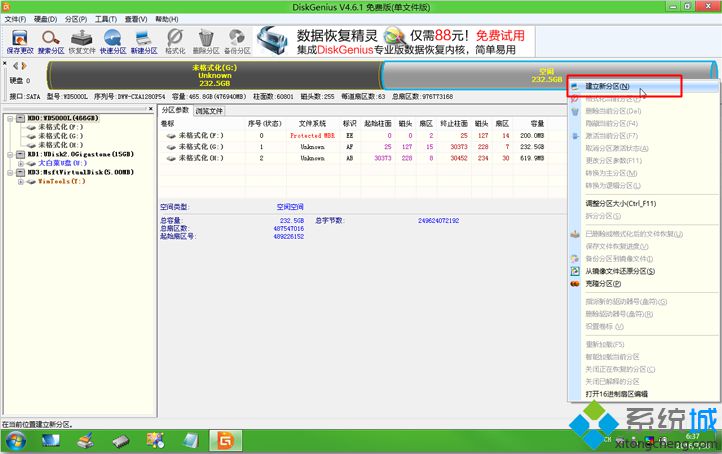Click the 新建分区 new partition toolbar icon

[x=144, y=42]
